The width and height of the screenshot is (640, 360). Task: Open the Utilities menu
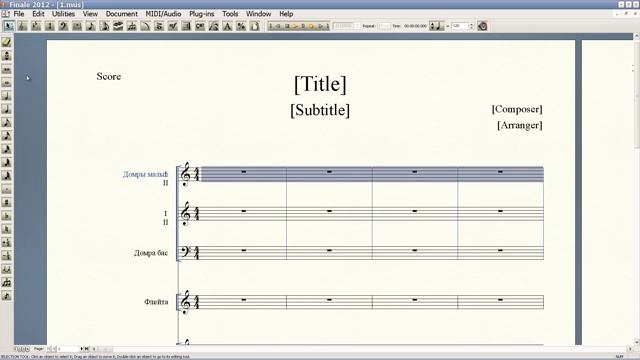[x=63, y=13]
